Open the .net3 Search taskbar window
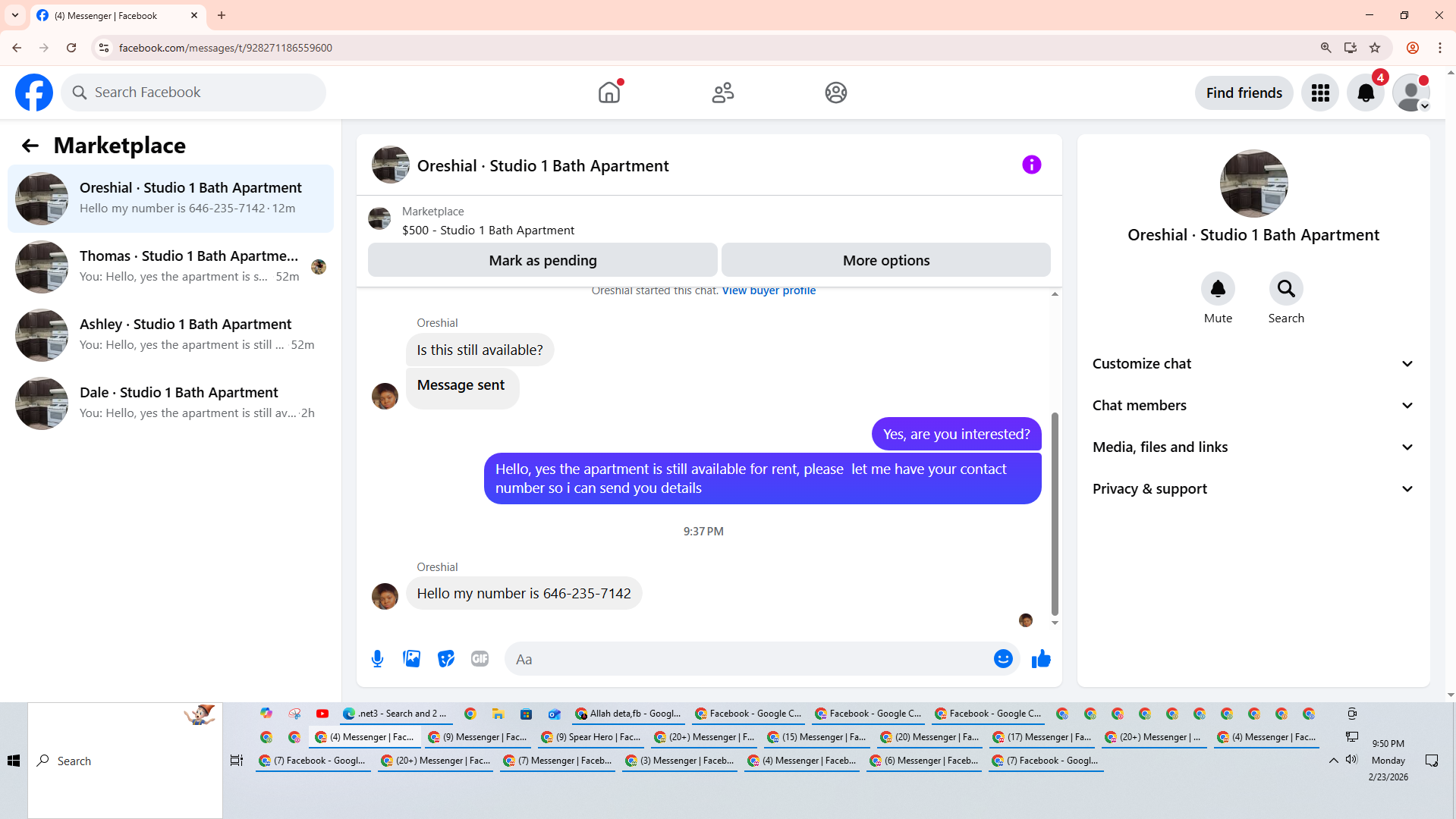This screenshot has height=819, width=1456. 395,714
